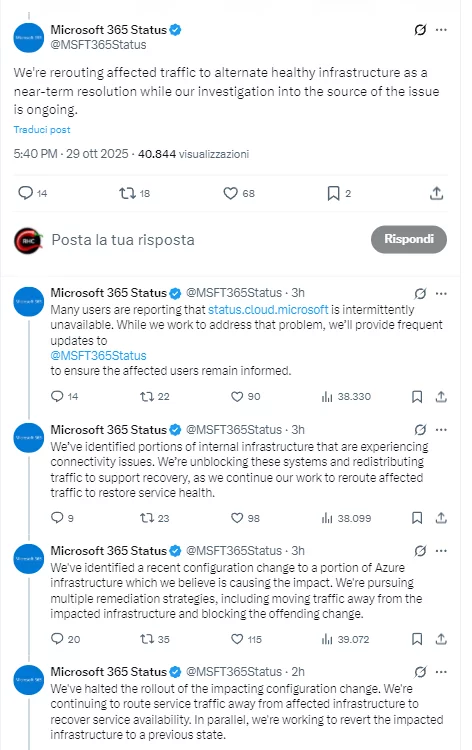Open more options on connectivity issues reply
Screen dimensions: 472x750
(x=441, y=430)
